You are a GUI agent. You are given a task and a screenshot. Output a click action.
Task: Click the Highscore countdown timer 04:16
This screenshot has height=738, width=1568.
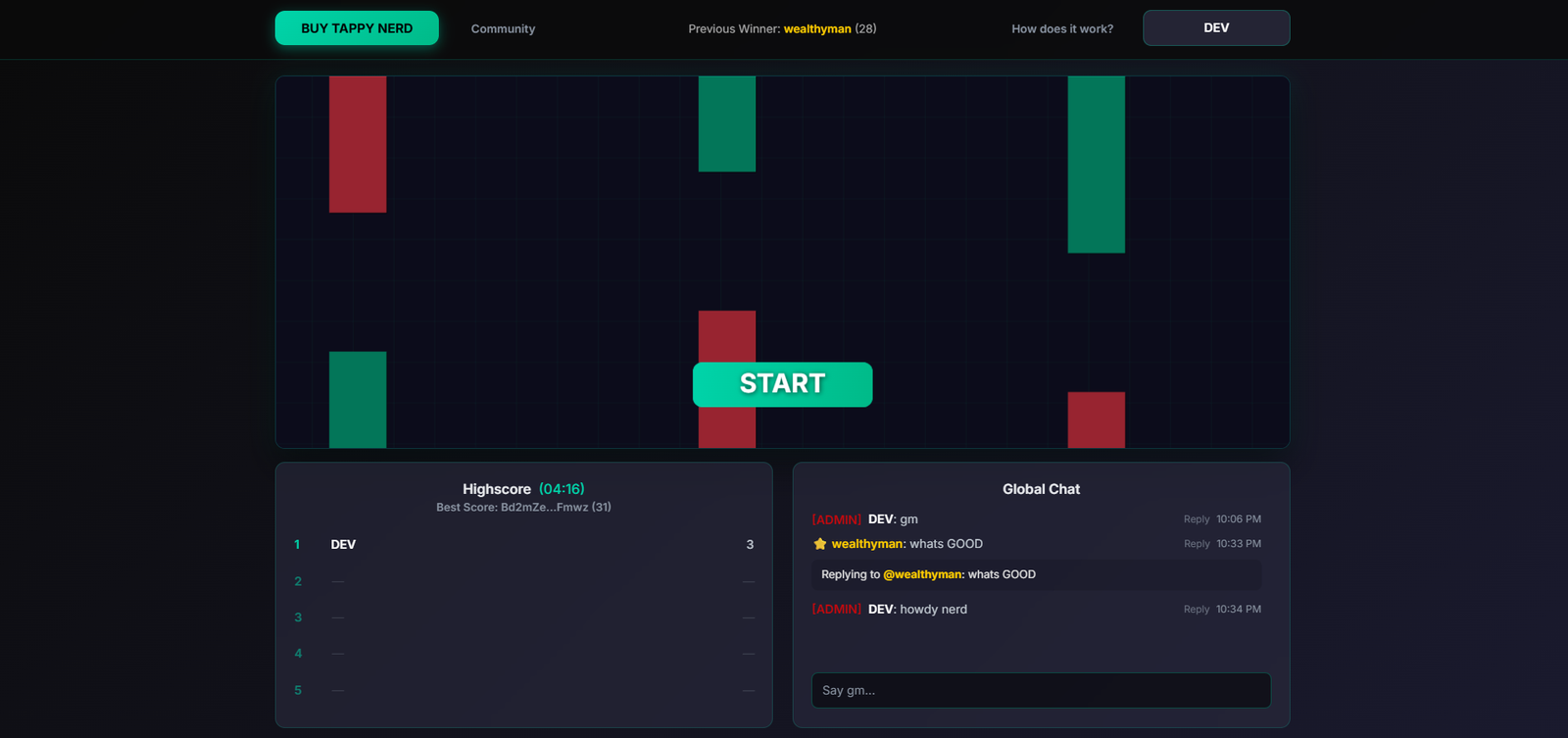562,489
